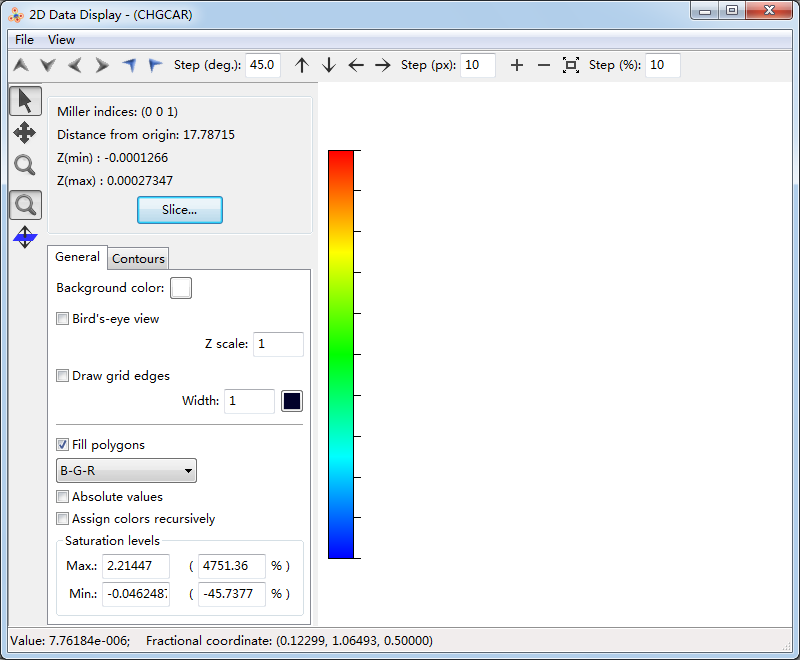Click the 'Value: 7.76184e-006;' status text
Screen dimensions: 800x660
[x=70, y=641]
